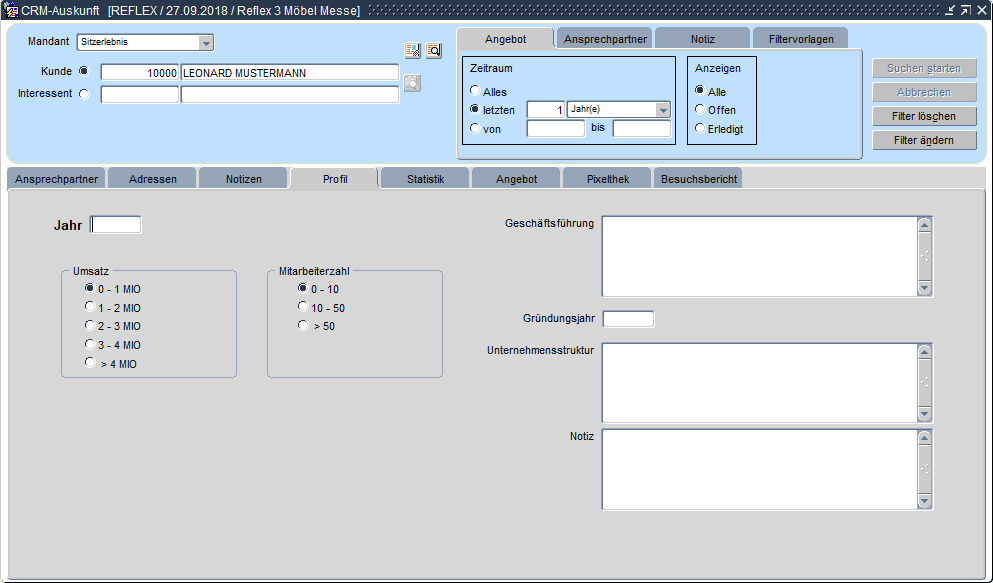Click the list selection icon left of the magnifier icon
This screenshot has width=993, height=583.
coord(412,51)
